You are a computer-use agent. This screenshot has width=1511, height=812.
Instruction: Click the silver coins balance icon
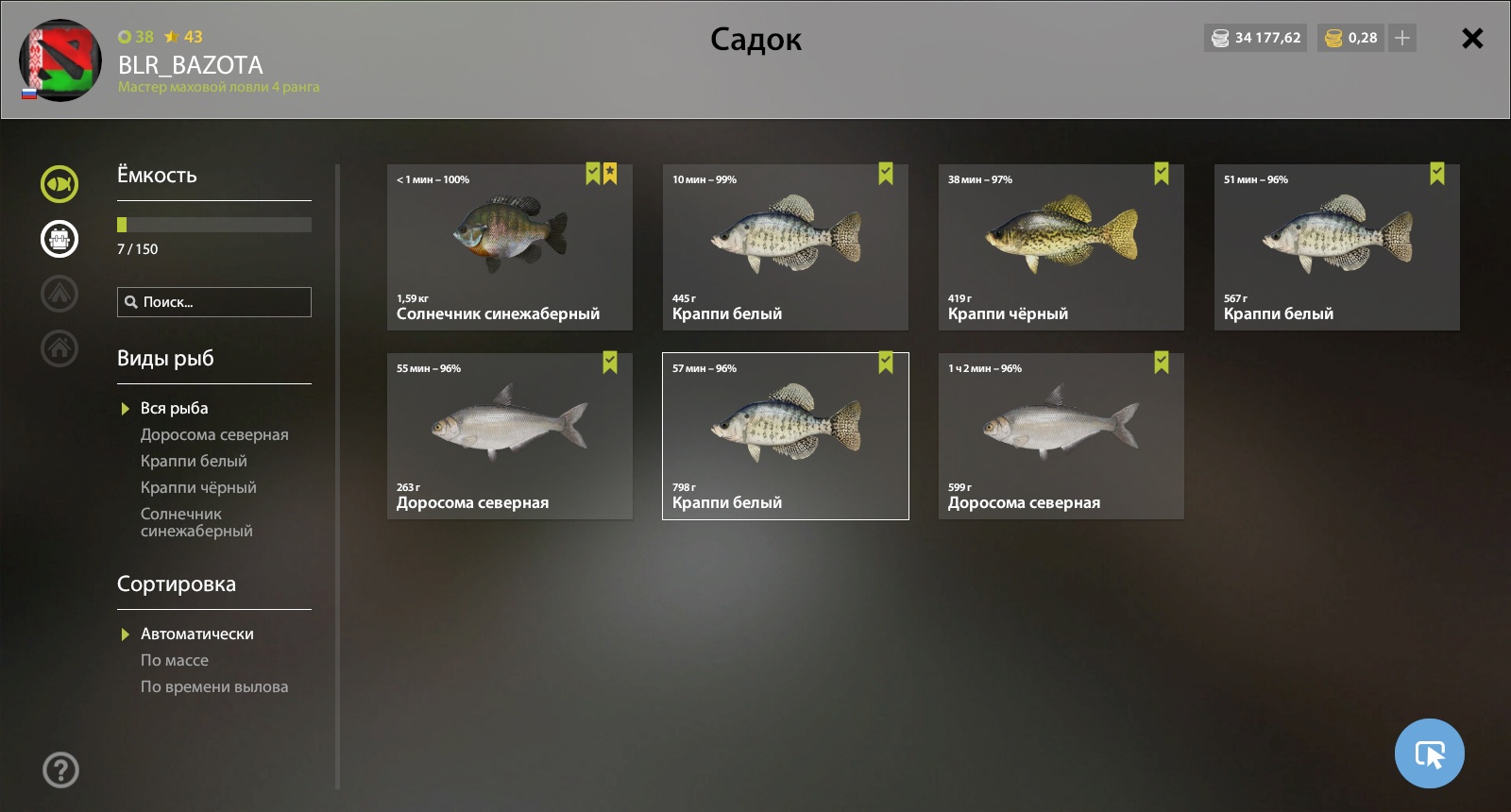click(1220, 38)
